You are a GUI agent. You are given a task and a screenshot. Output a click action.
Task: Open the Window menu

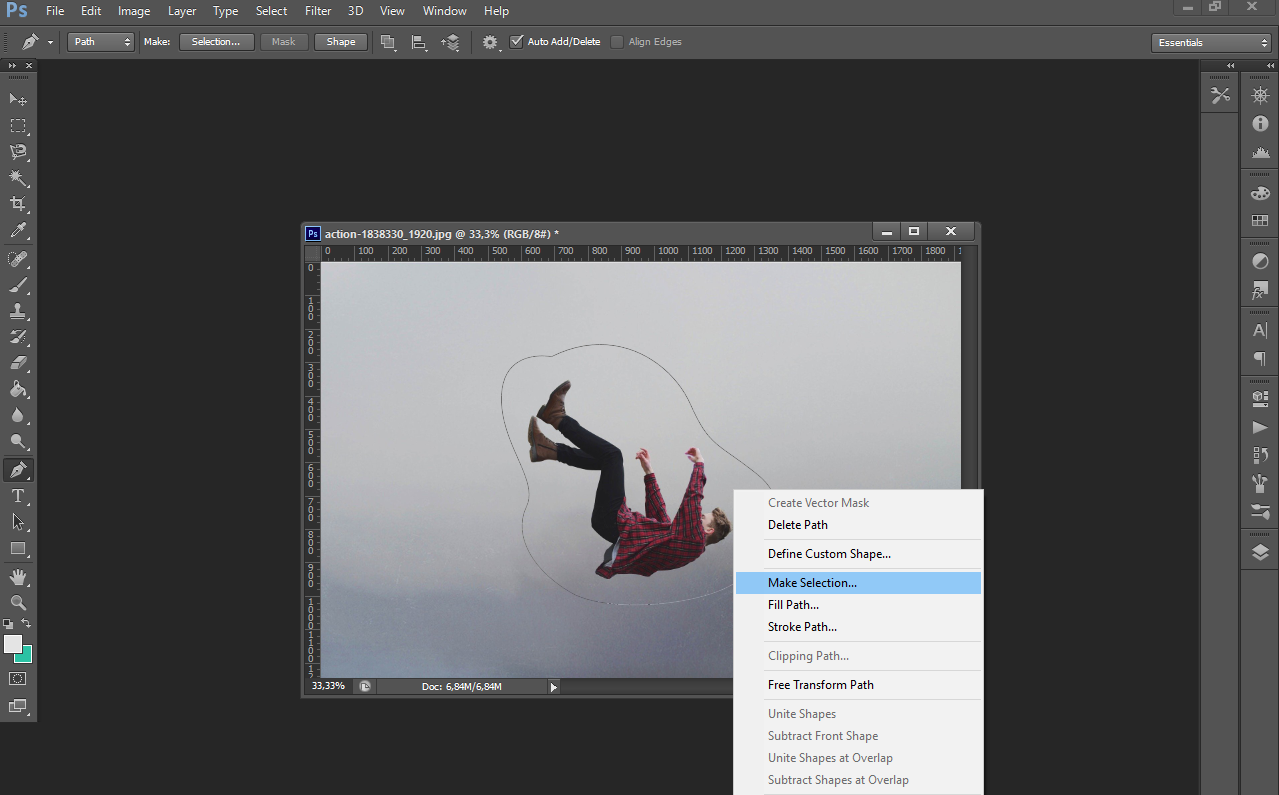click(x=445, y=11)
